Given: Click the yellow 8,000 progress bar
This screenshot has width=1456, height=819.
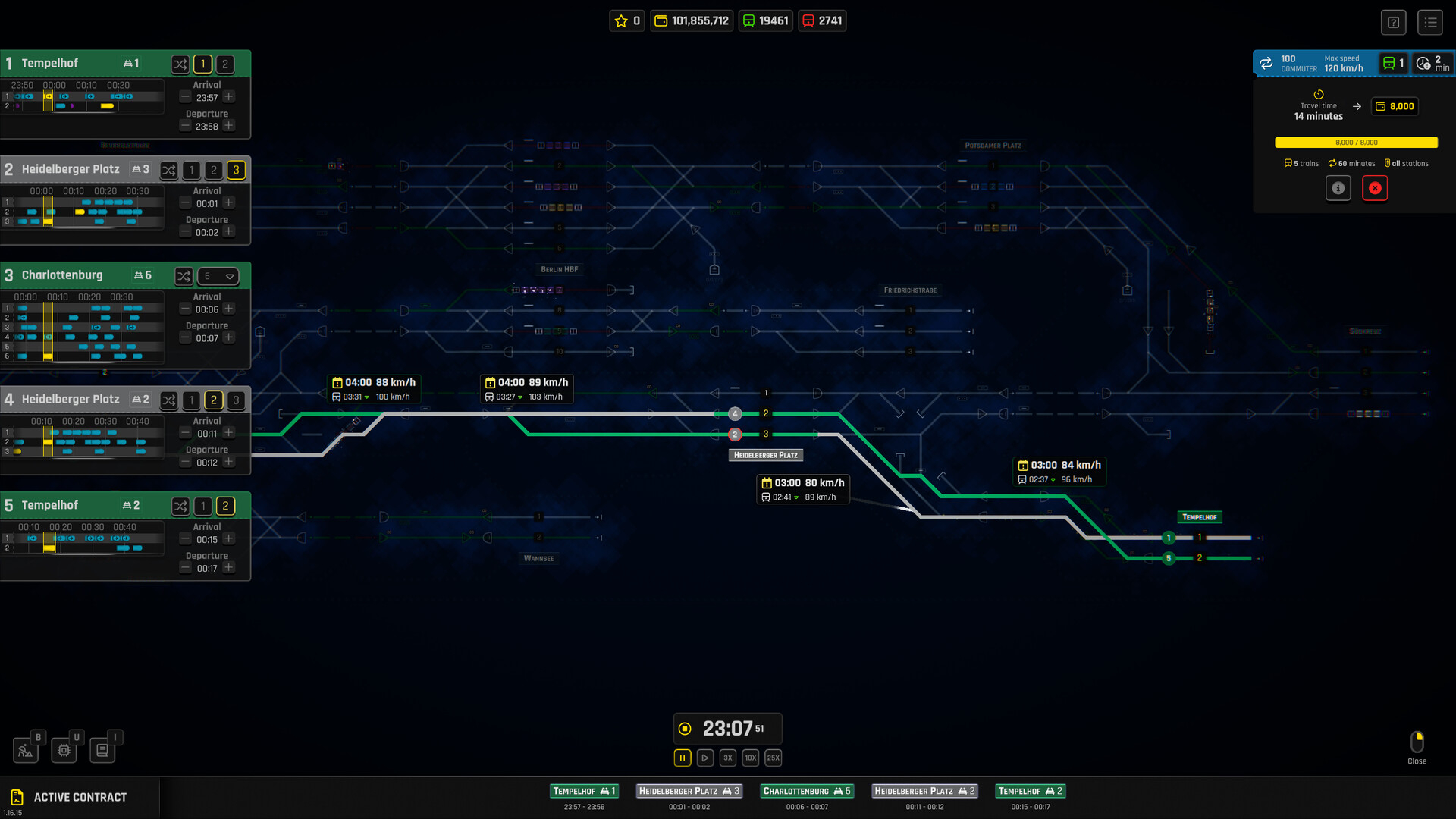Looking at the screenshot, I should 1356,143.
